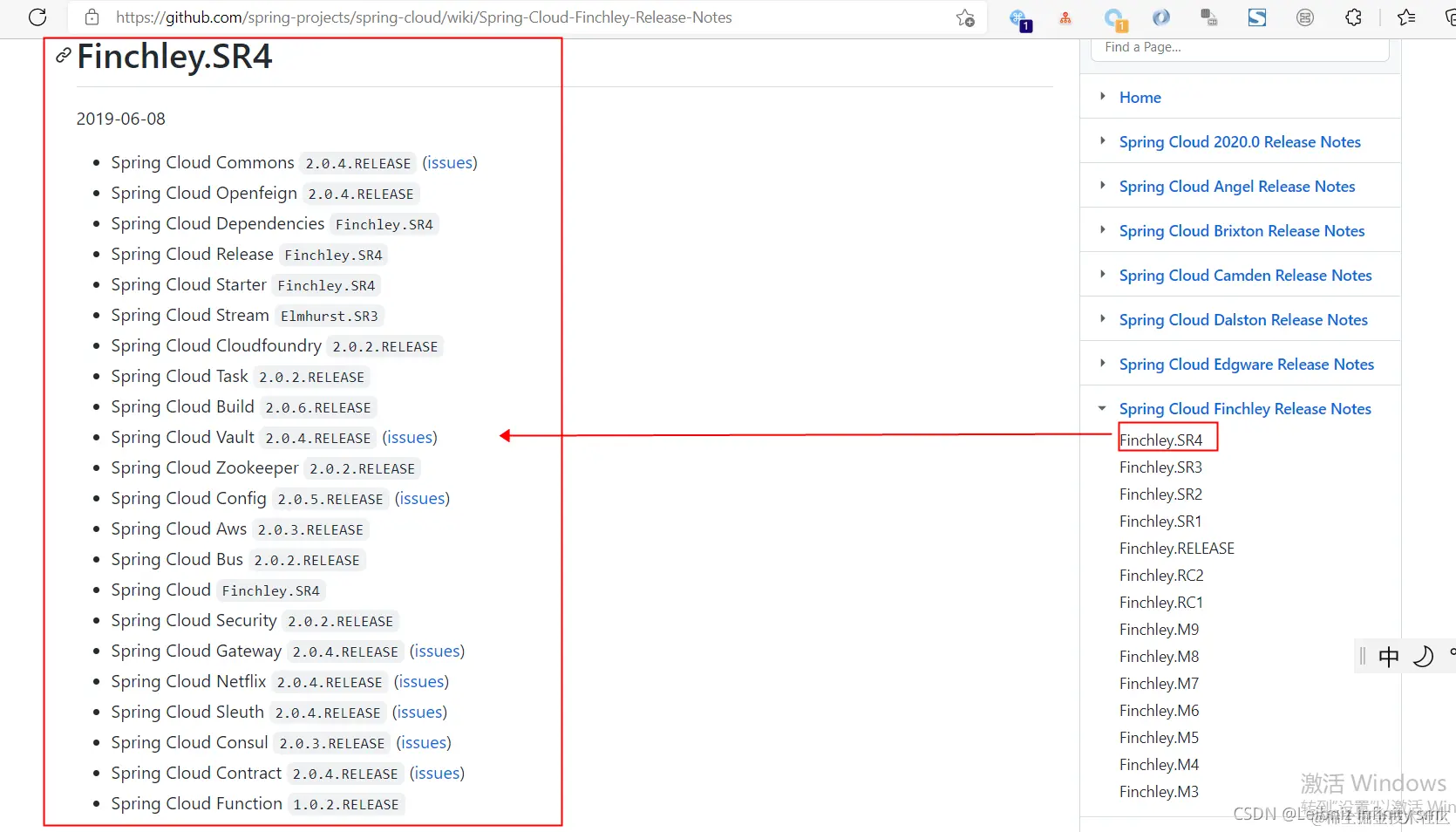Viewport: 1456px width, 832px height.
Task: Jump to Finchley.RC1 in sidebar
Action: tap(1161, 603)
